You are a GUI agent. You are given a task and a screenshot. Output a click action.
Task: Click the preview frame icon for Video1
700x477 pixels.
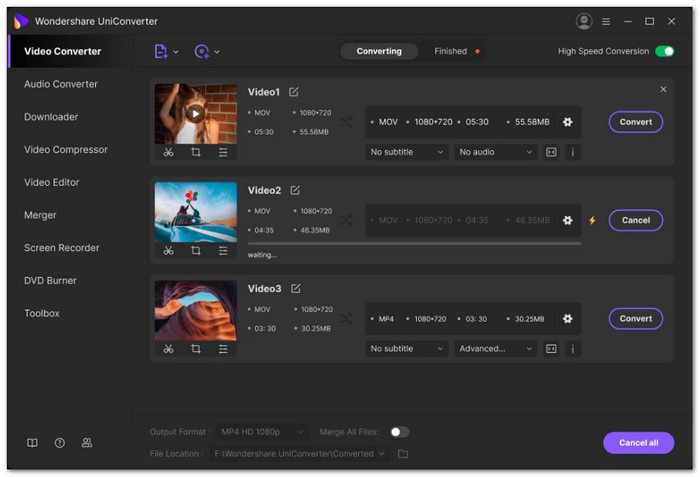pyautogui.click(x=551, y=152)
